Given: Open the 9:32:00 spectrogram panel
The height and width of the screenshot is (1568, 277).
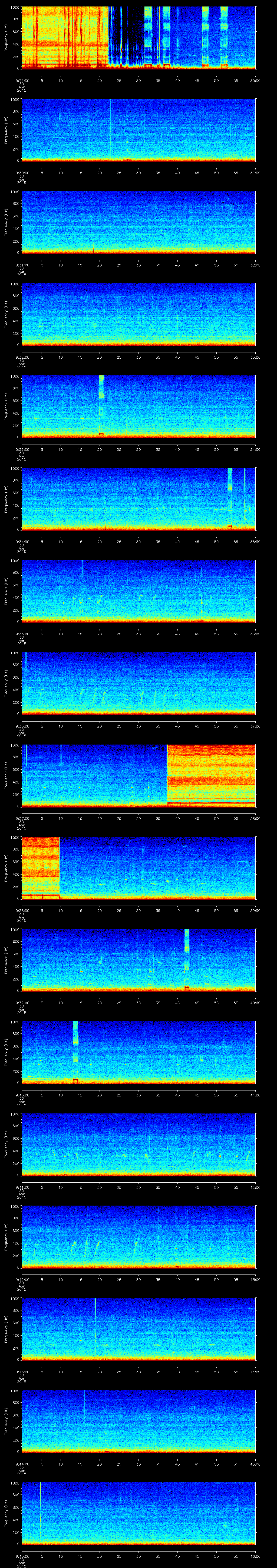Looking at the screenshot, I should tap(138, 315).
